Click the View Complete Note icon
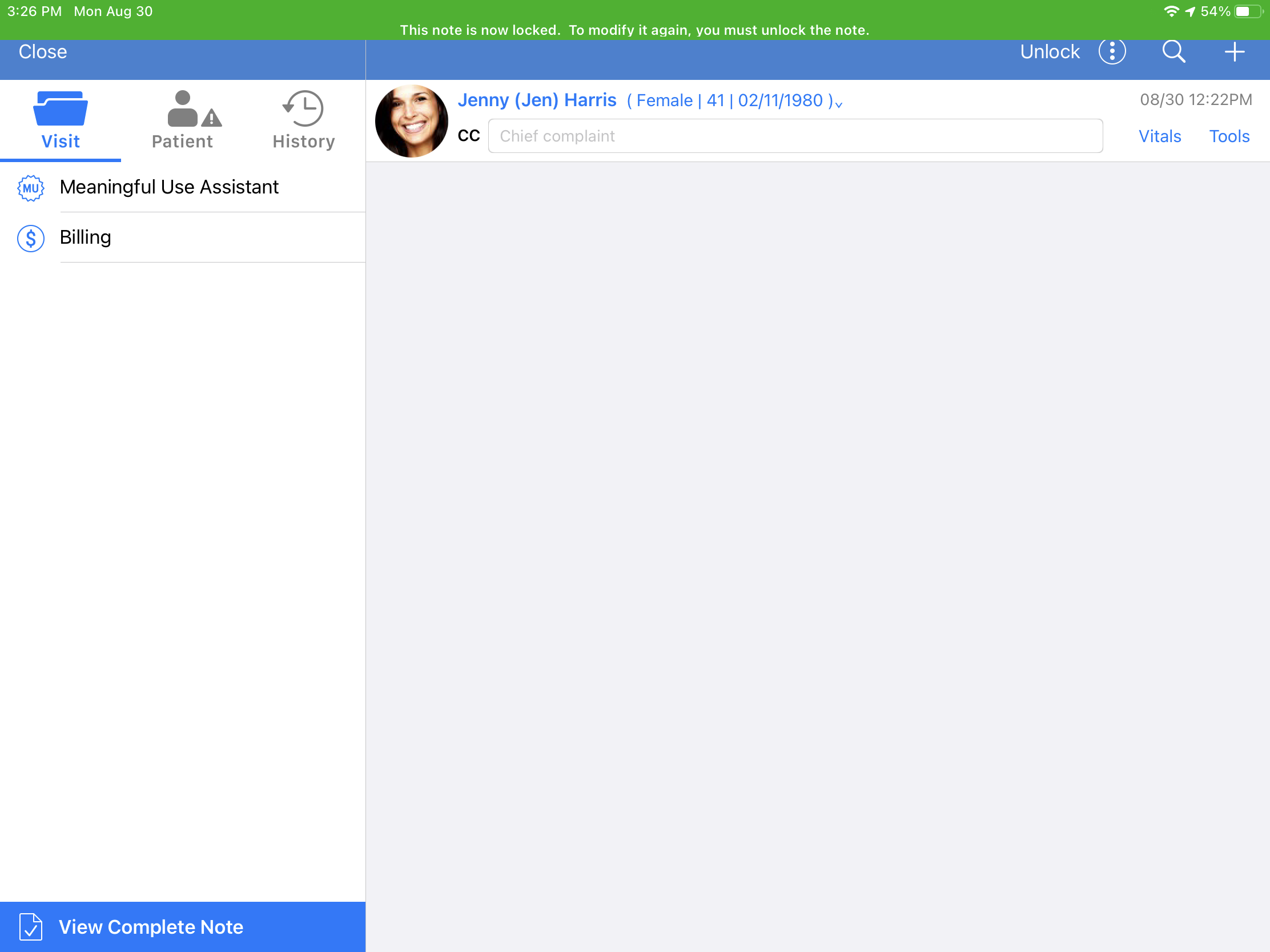 (x=30, y=926)
